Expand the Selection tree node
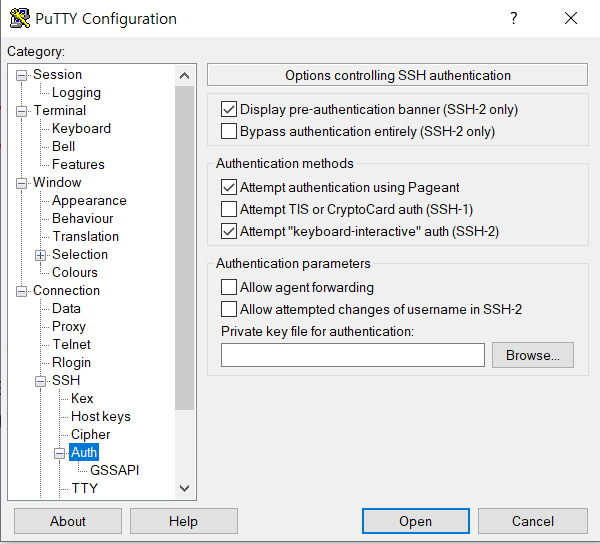 41,255
